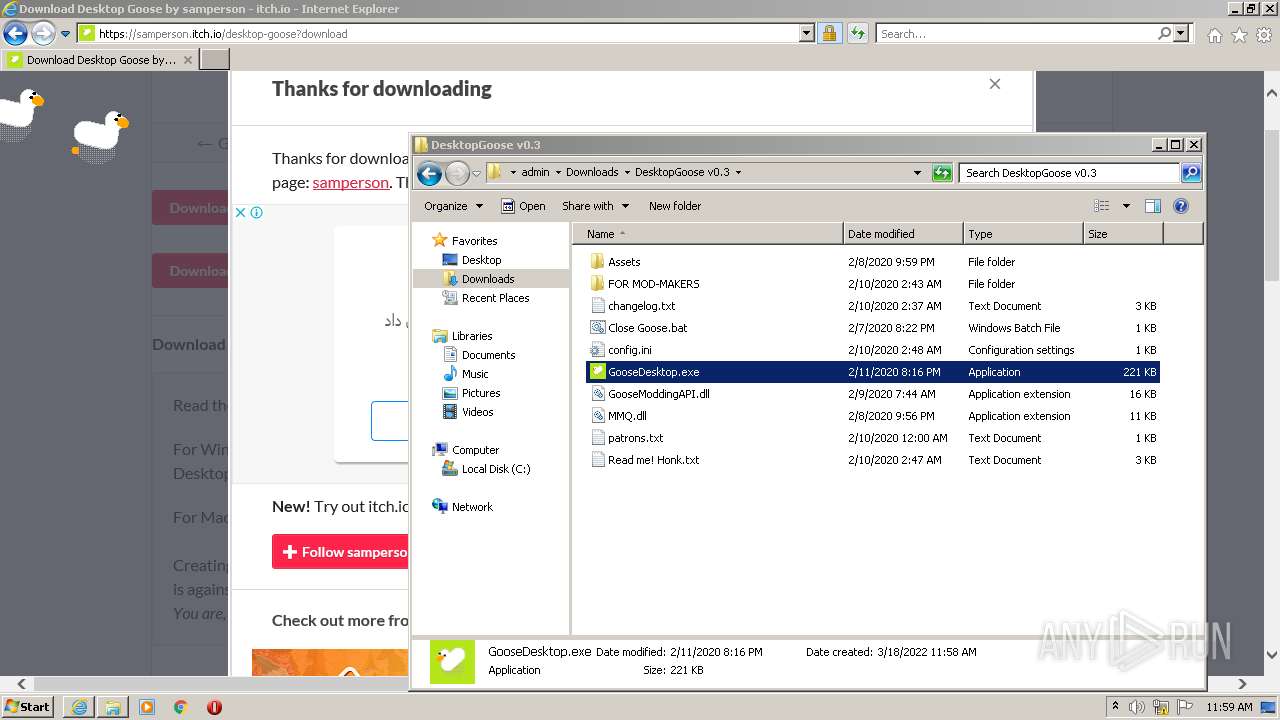Close the Thanks for downloading dialog
Screen dimensions: 1280x720
click(x=995, y=84)
